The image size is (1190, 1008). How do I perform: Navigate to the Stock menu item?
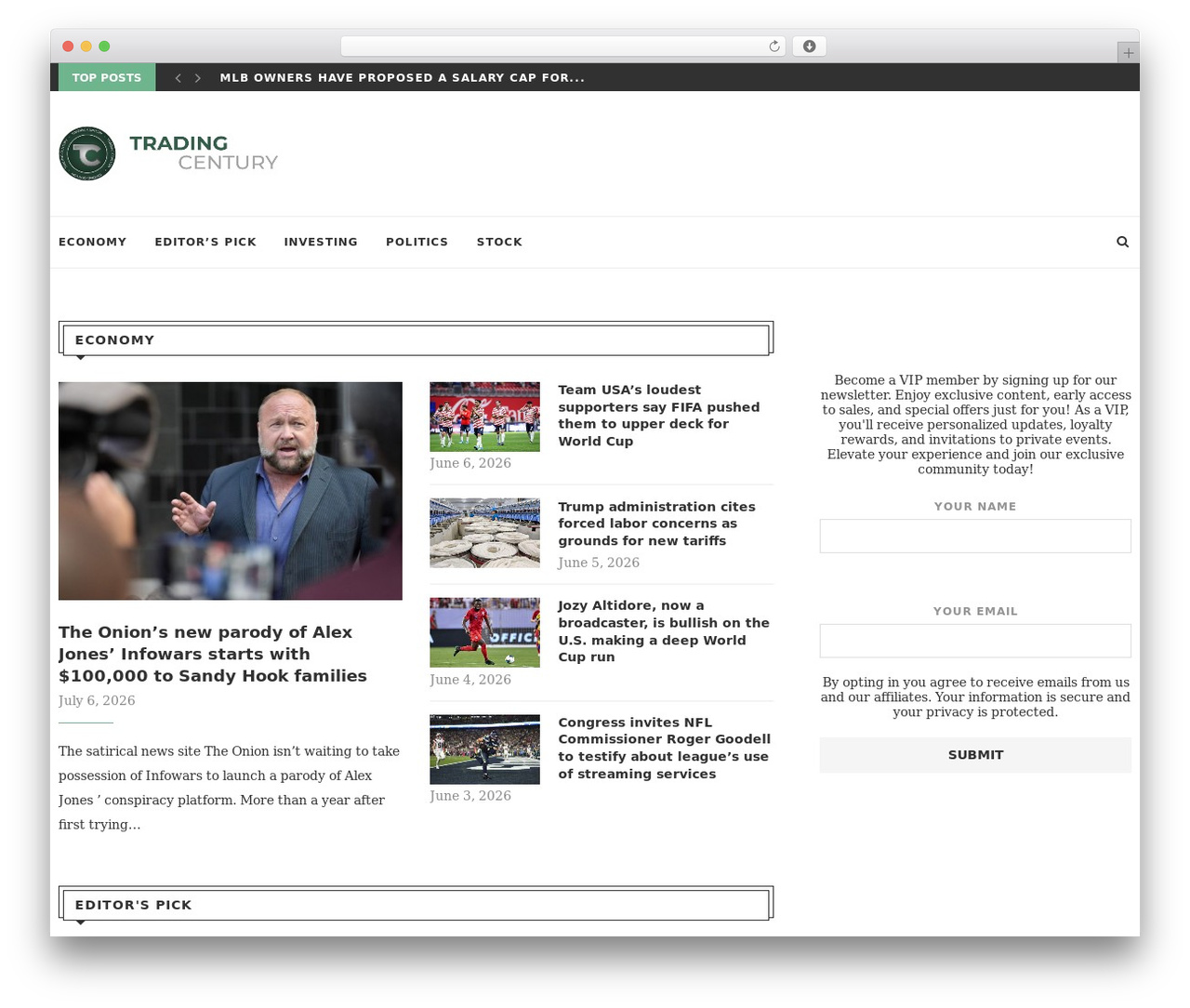499,242
